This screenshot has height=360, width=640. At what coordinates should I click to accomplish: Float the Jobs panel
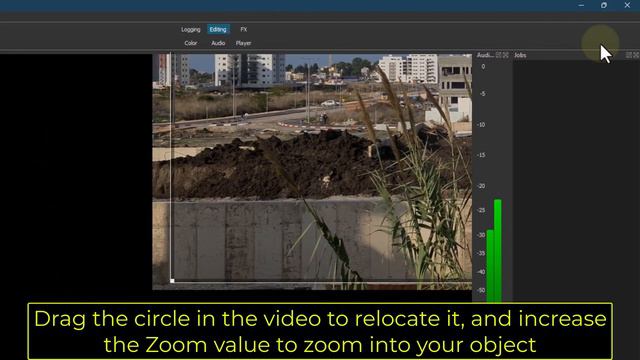[x=629, y=55]
